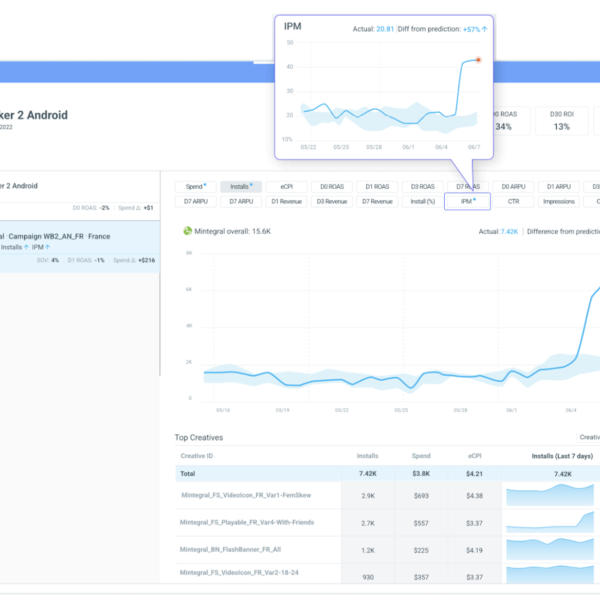Open Mintegral_FS_Playable_FR_Var4-With-Friends creative
Screen dimensions: 600x600
(247, 522)
